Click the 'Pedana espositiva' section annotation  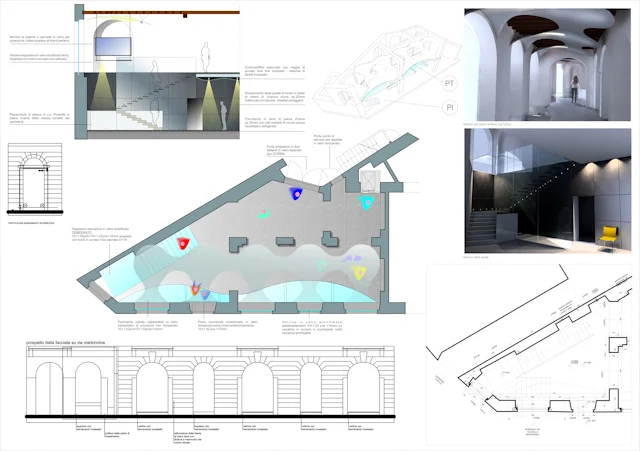[39, 57]
